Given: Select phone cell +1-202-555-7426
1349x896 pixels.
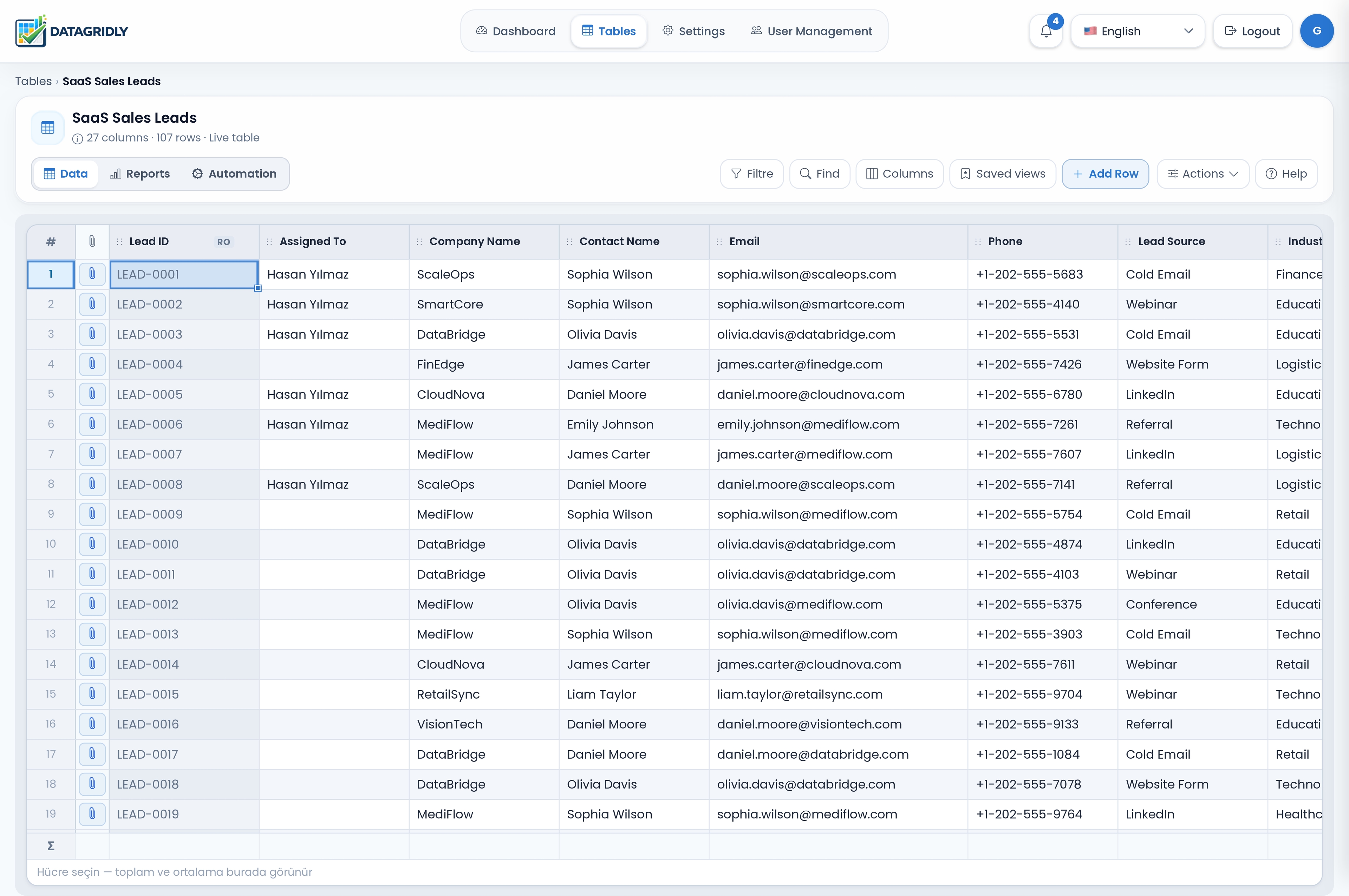Looking at the screenshot, I should point(1043,364).
